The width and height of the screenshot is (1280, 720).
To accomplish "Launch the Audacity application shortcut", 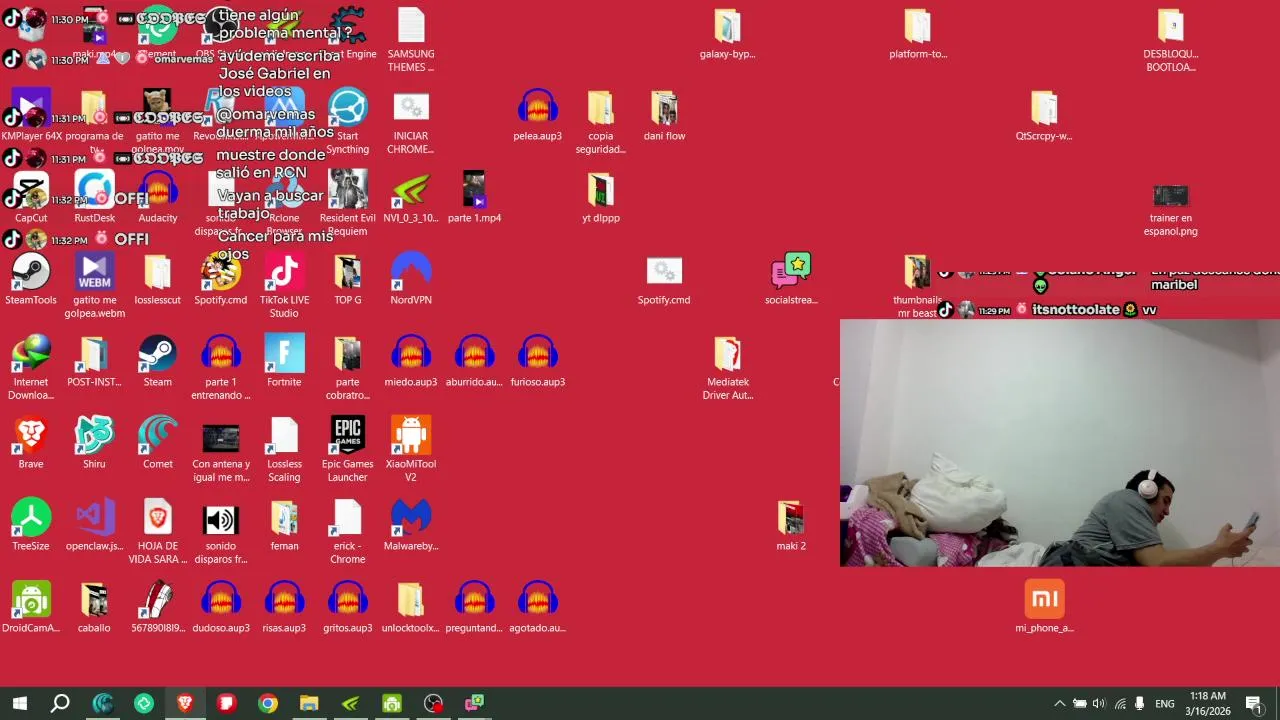I will [x=158, y=198].
